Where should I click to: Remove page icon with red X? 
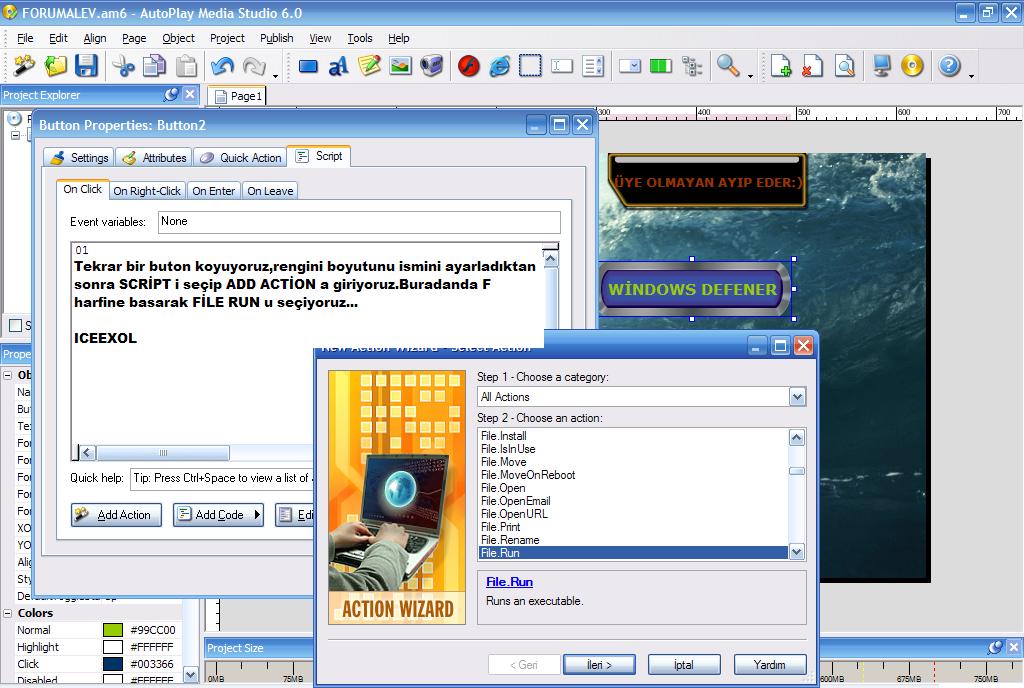click(x=812, y=66)
